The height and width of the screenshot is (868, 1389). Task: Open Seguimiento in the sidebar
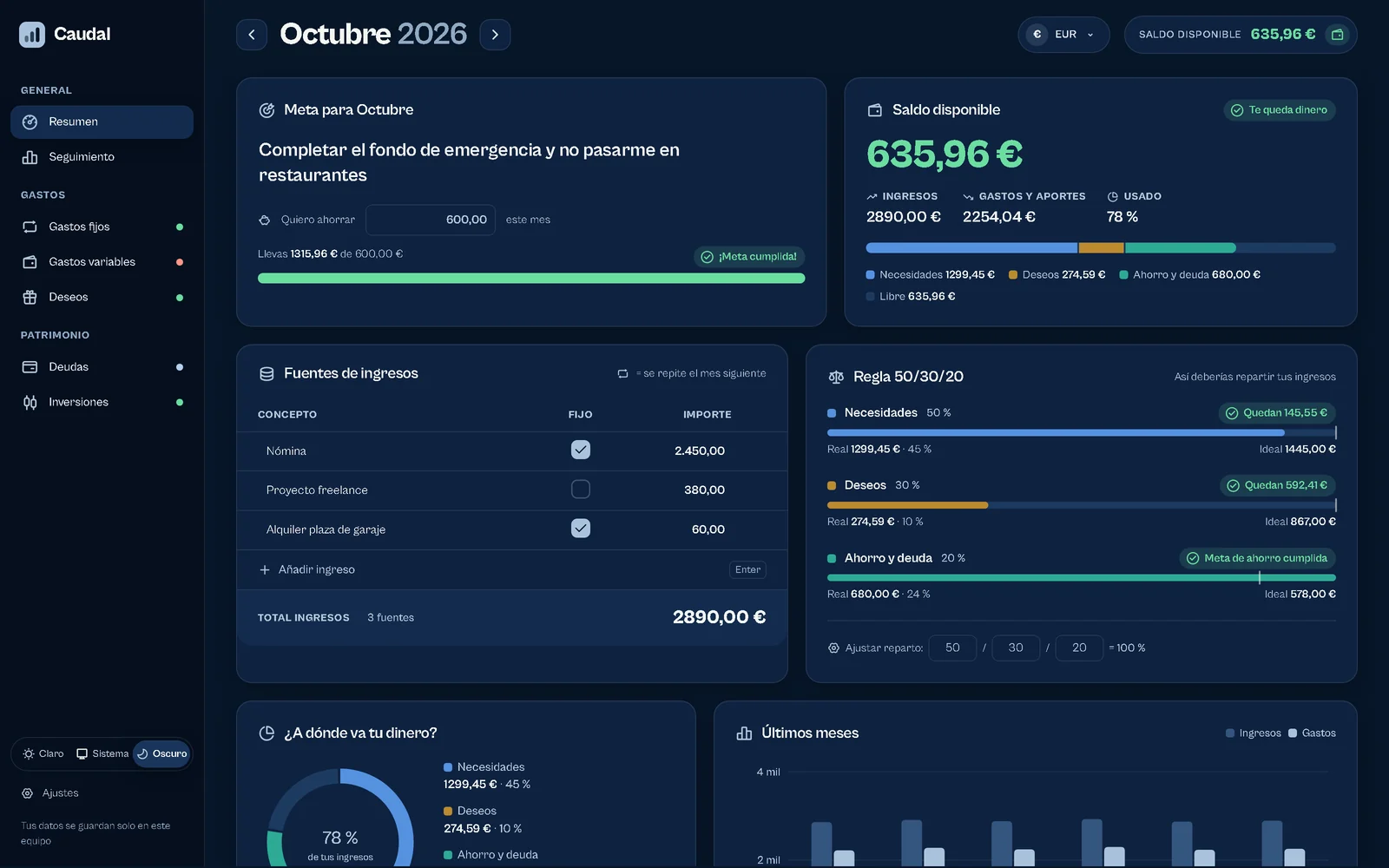(x=102, y=157)
